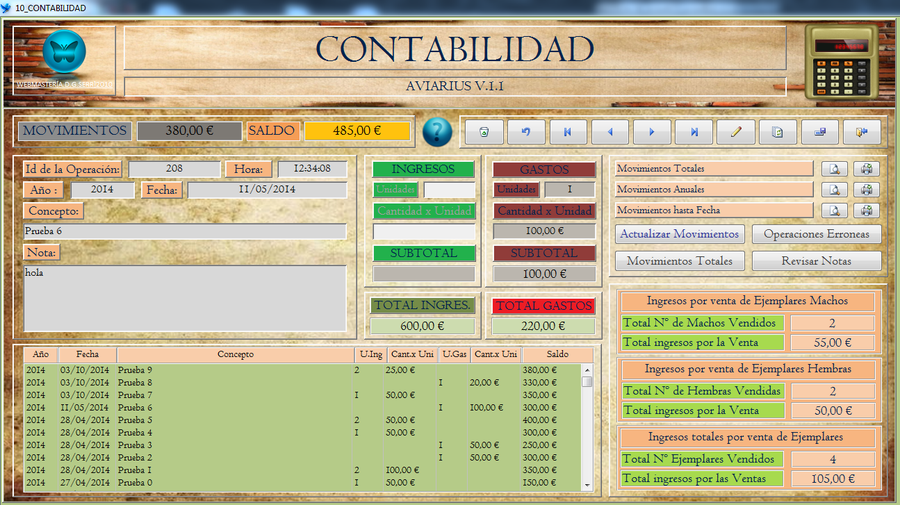900x505 pixels.
Task: Click the blue butterfly logo
Action: tap(64, 50)
